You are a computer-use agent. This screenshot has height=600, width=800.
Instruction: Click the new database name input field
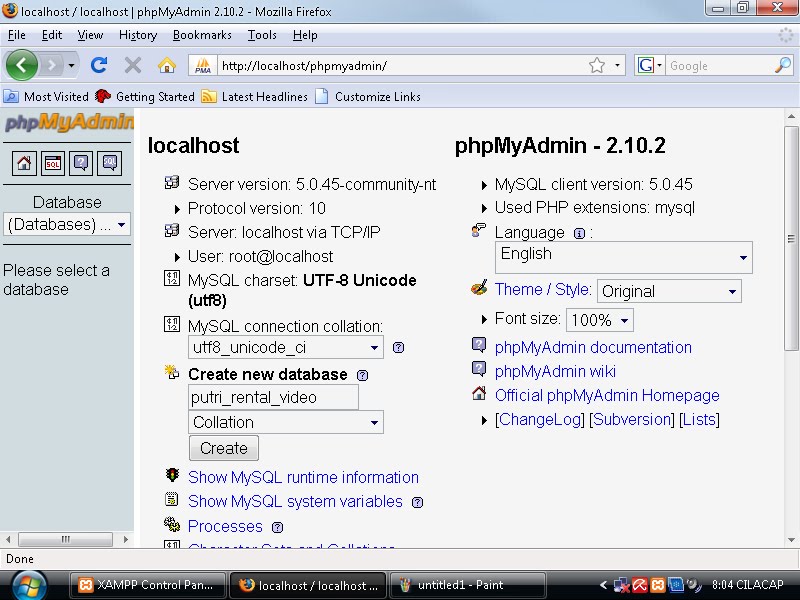point(273,397)
